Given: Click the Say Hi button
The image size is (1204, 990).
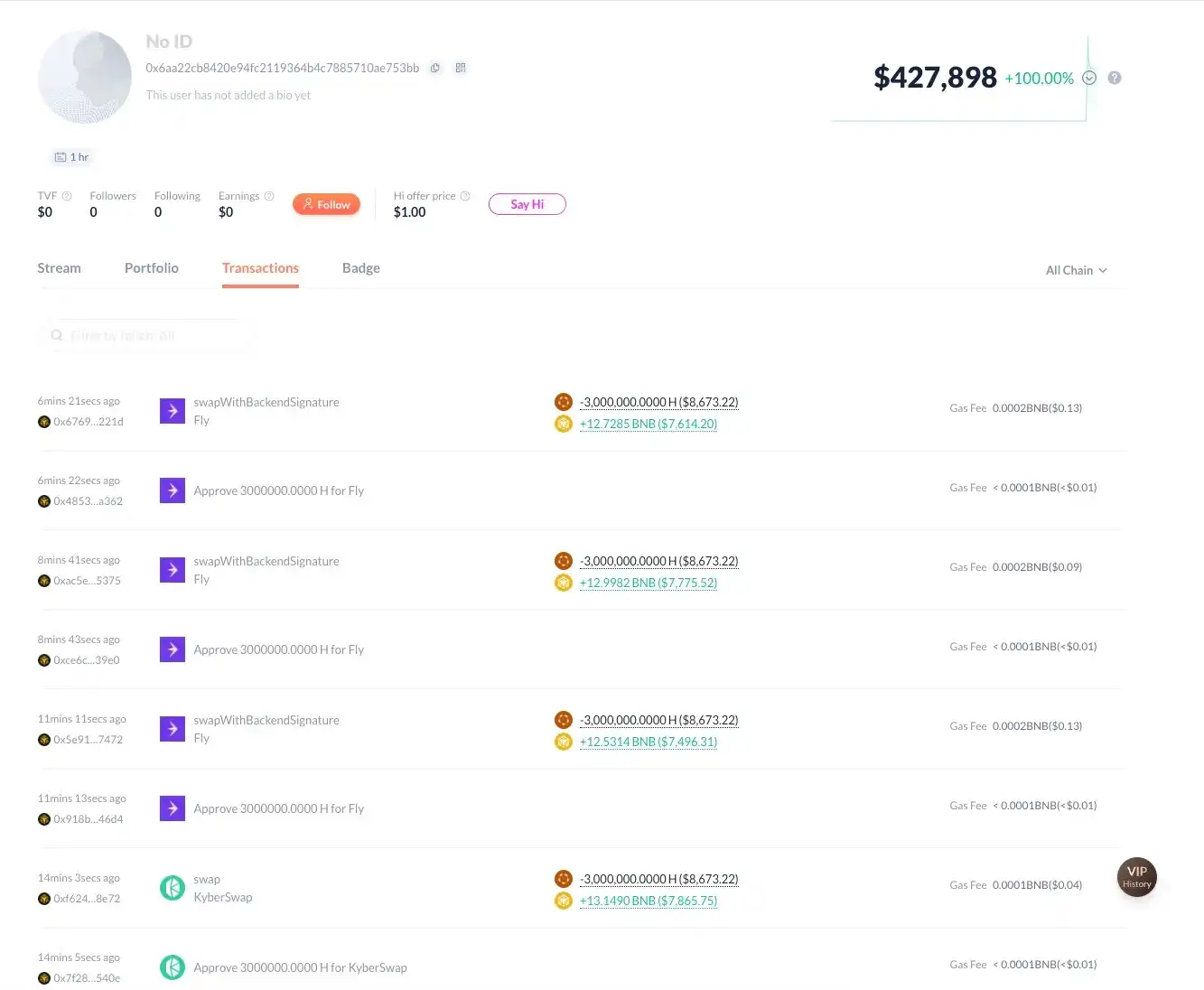Looking at the screenshot, I should tap(527, 204).
